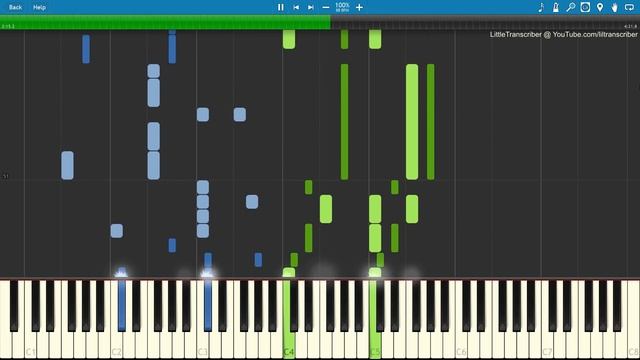
Task: Open the music note settings icon
Action: 541,7
